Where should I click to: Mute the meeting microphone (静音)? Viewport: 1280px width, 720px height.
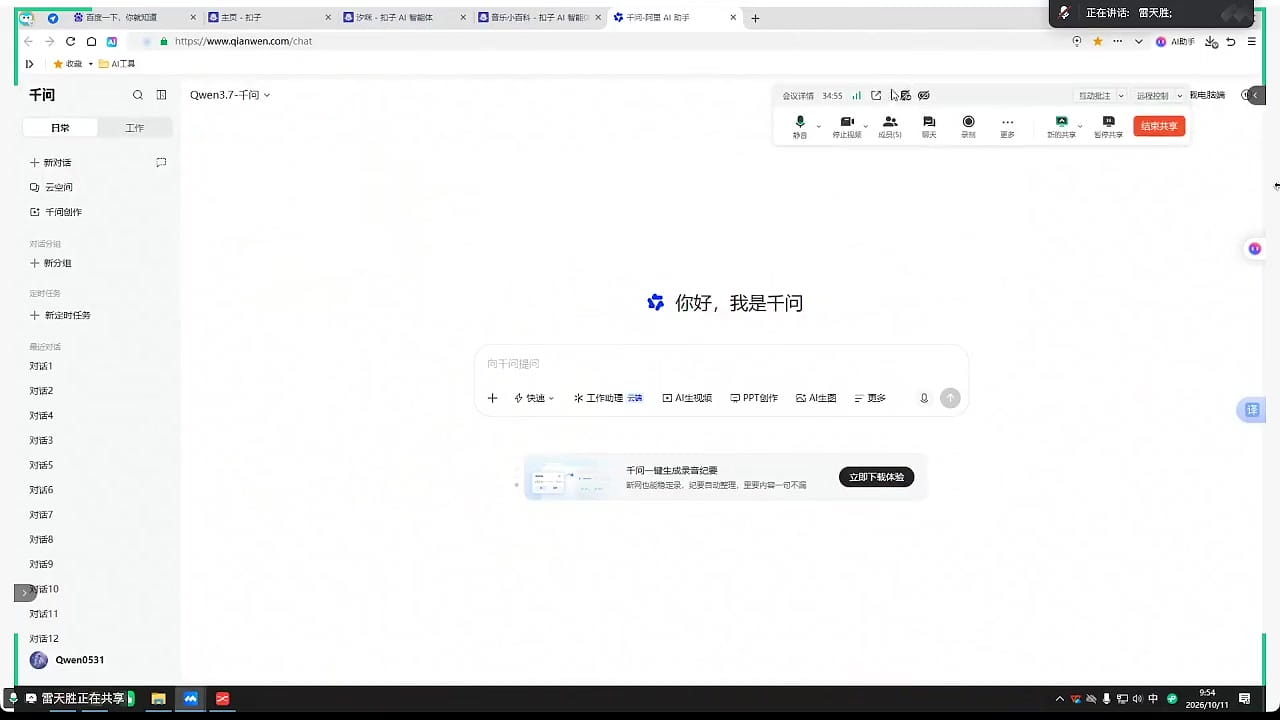800,127
